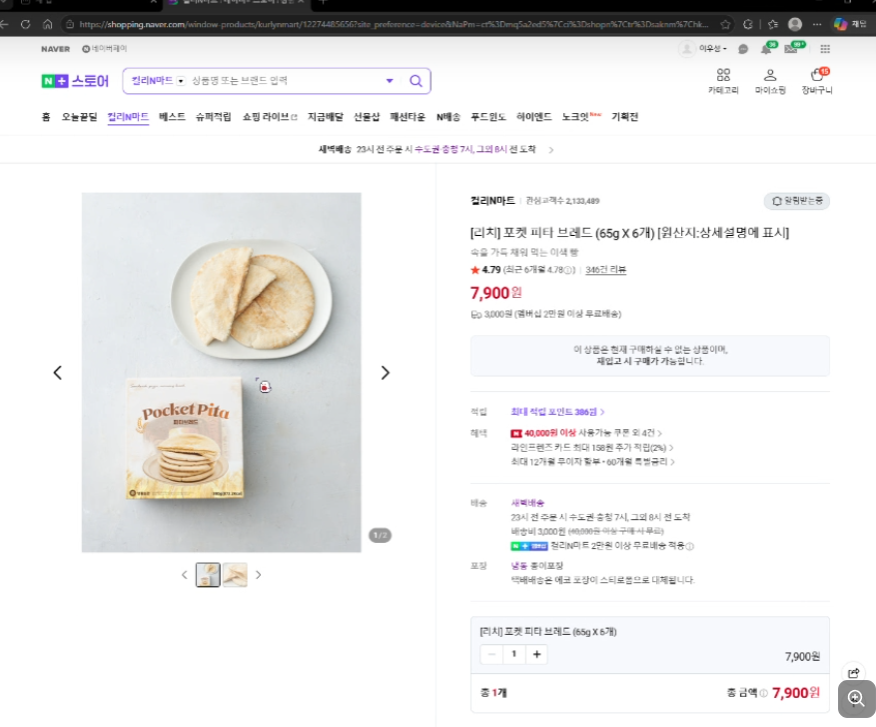Bookmark this page with the star icon
876x727 pixels.
click(725, 24)
